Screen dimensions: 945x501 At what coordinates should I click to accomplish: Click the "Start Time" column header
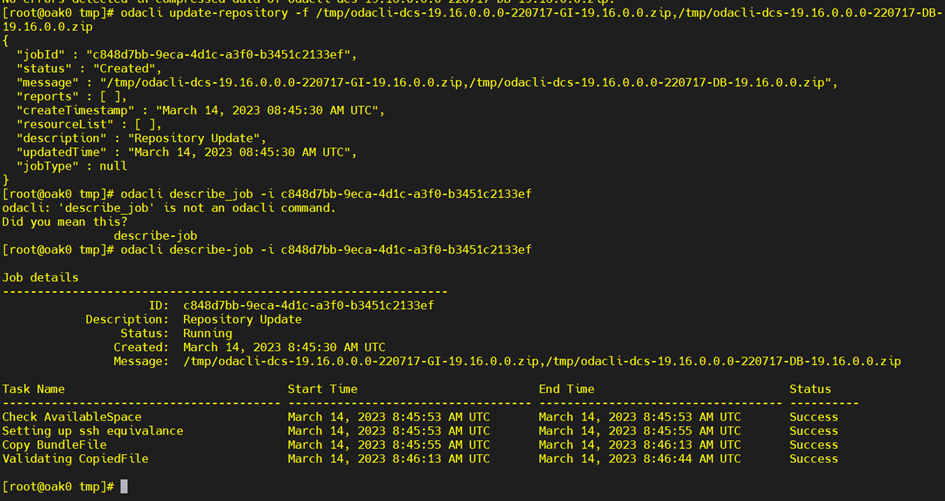[322, 389]
